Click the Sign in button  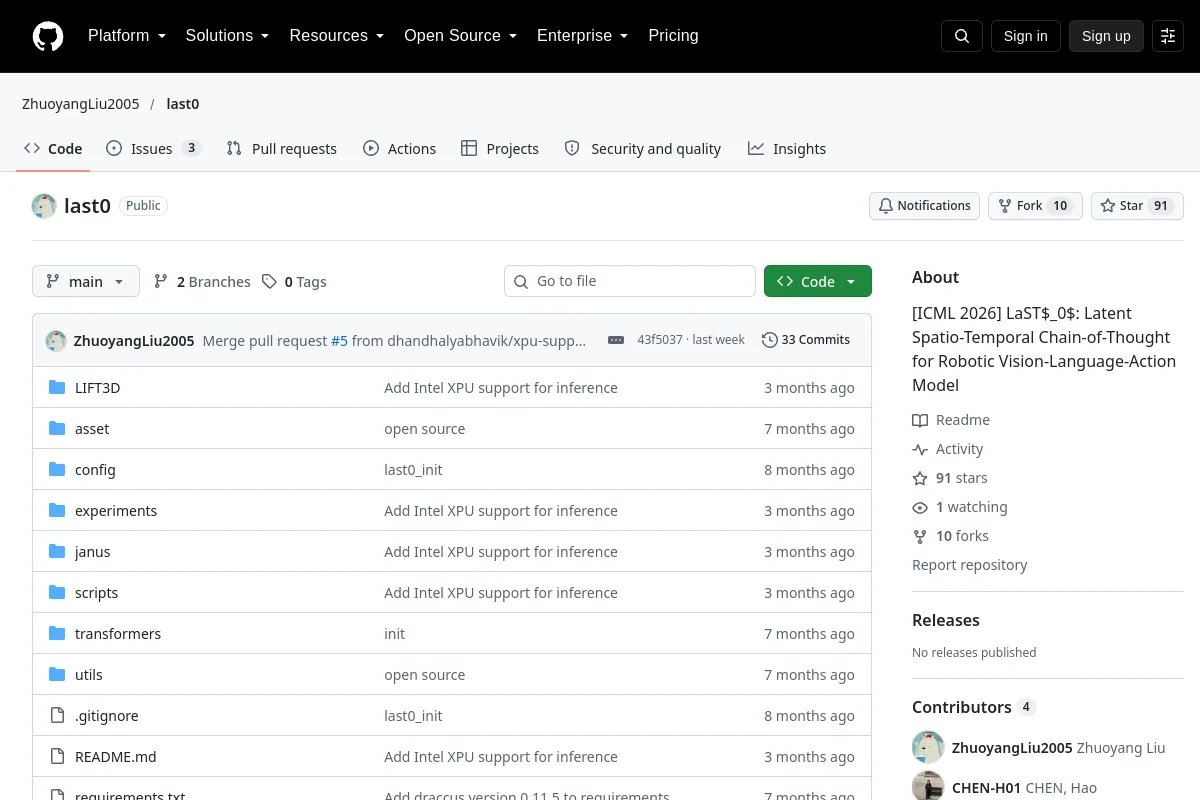click(x=1025, y=36)
